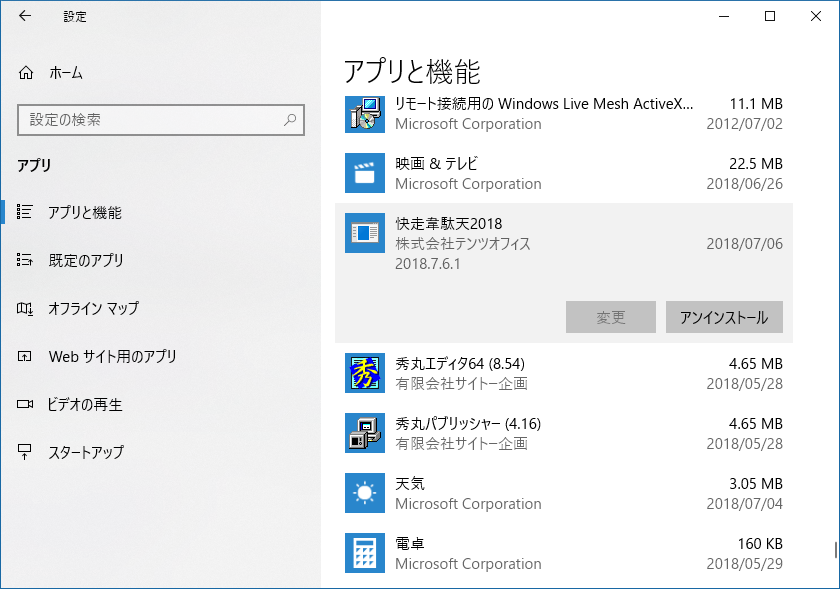Click the 映画 & テレビ clapperboard icon
This screenshot has height=589, width=840.
point(364,173)
